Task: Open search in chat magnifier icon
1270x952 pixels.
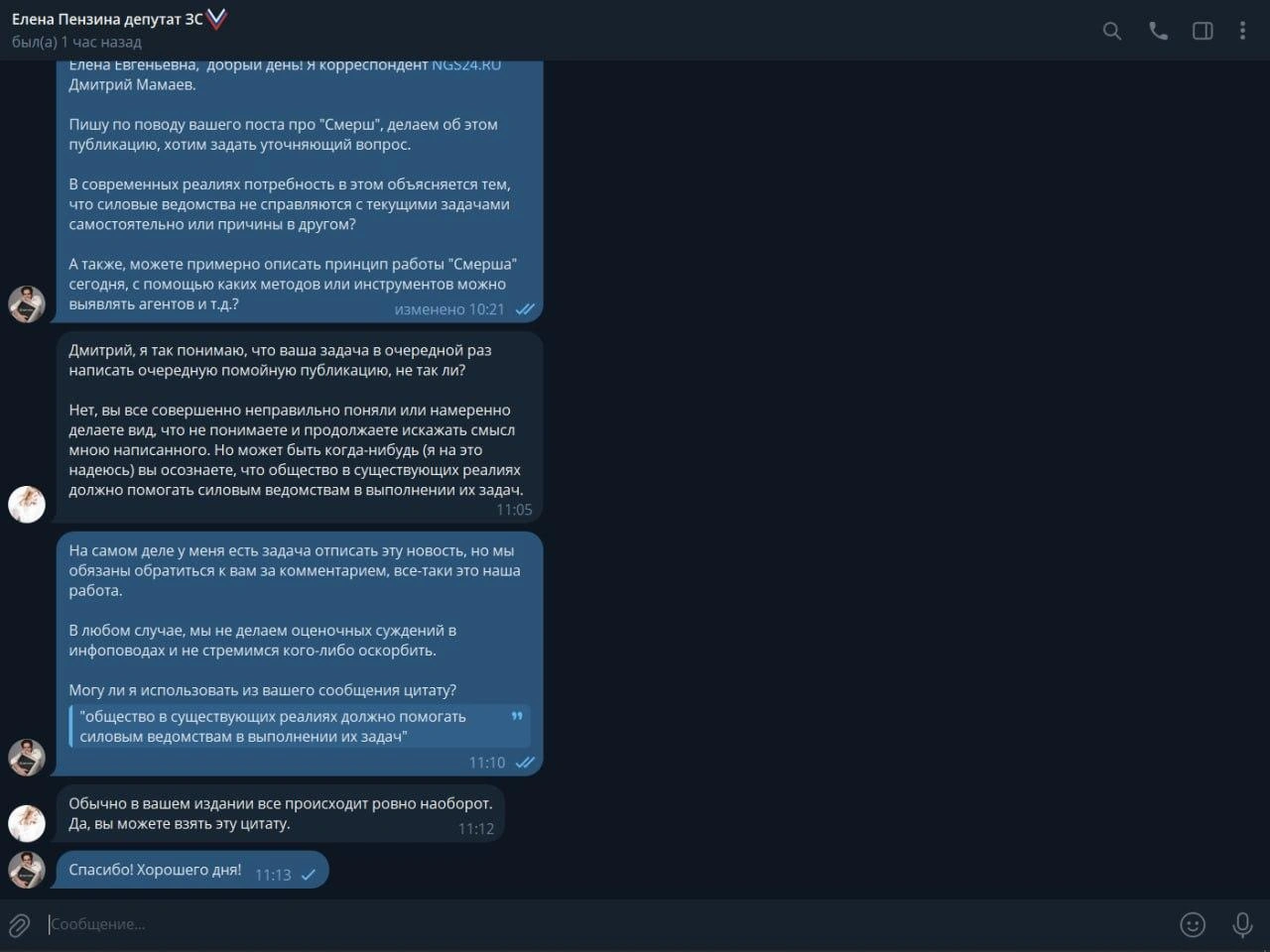Action: point(1112,31)
